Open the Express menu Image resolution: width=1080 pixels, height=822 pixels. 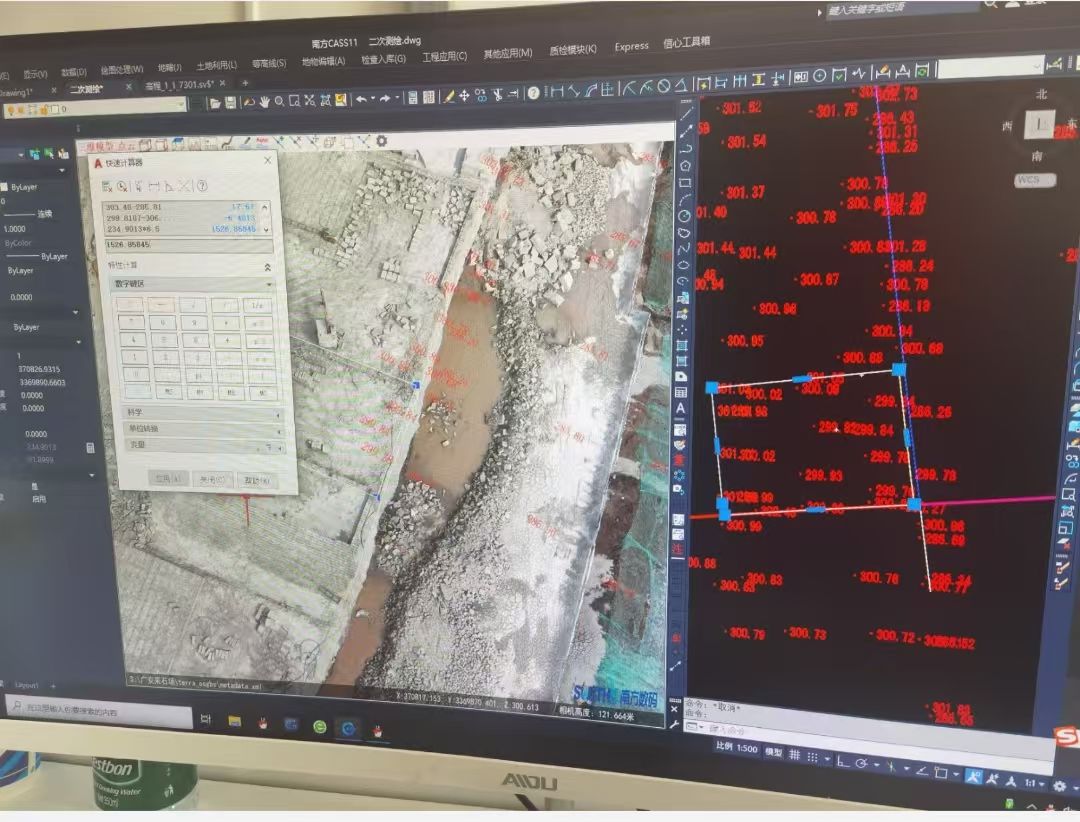pyautogui.click(x=632, y=46)
